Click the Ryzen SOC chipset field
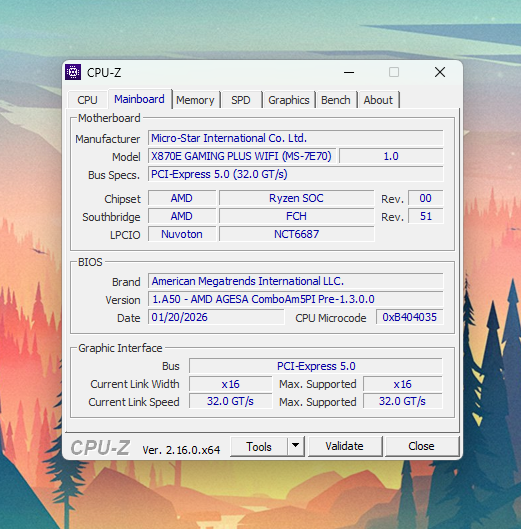521x529 pixels. coord(297,198)
